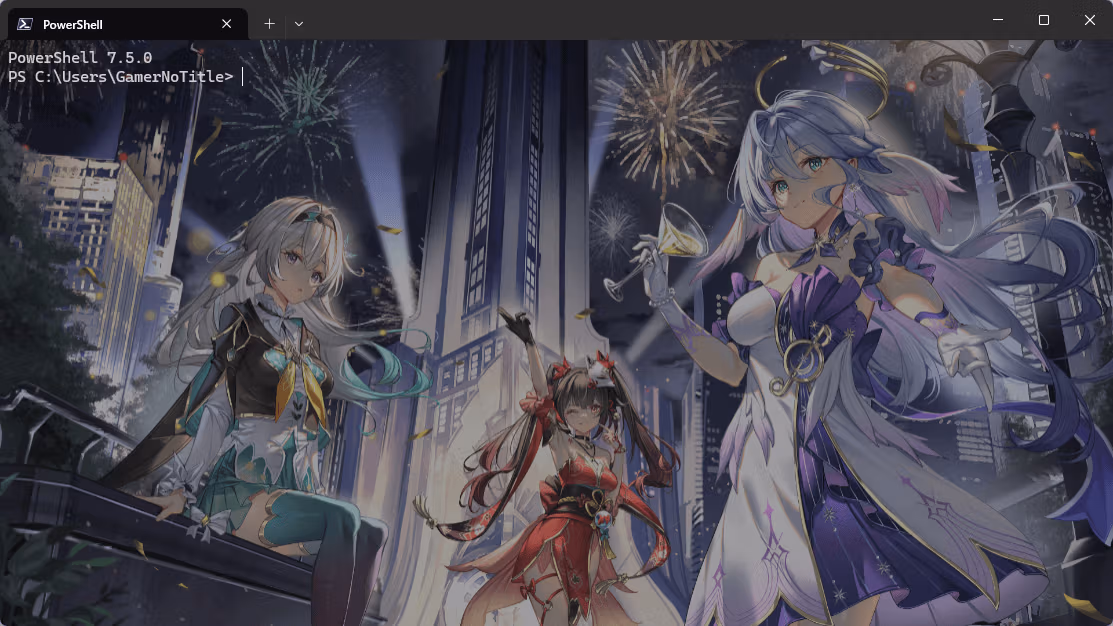Click the 'PowerShell 7.5.0' version text
This screenshot has height=626, width=1113.
tap(80, 57)
